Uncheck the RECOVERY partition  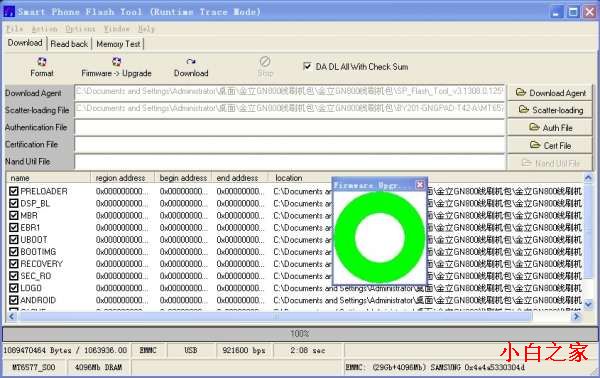tap(14, 264)
